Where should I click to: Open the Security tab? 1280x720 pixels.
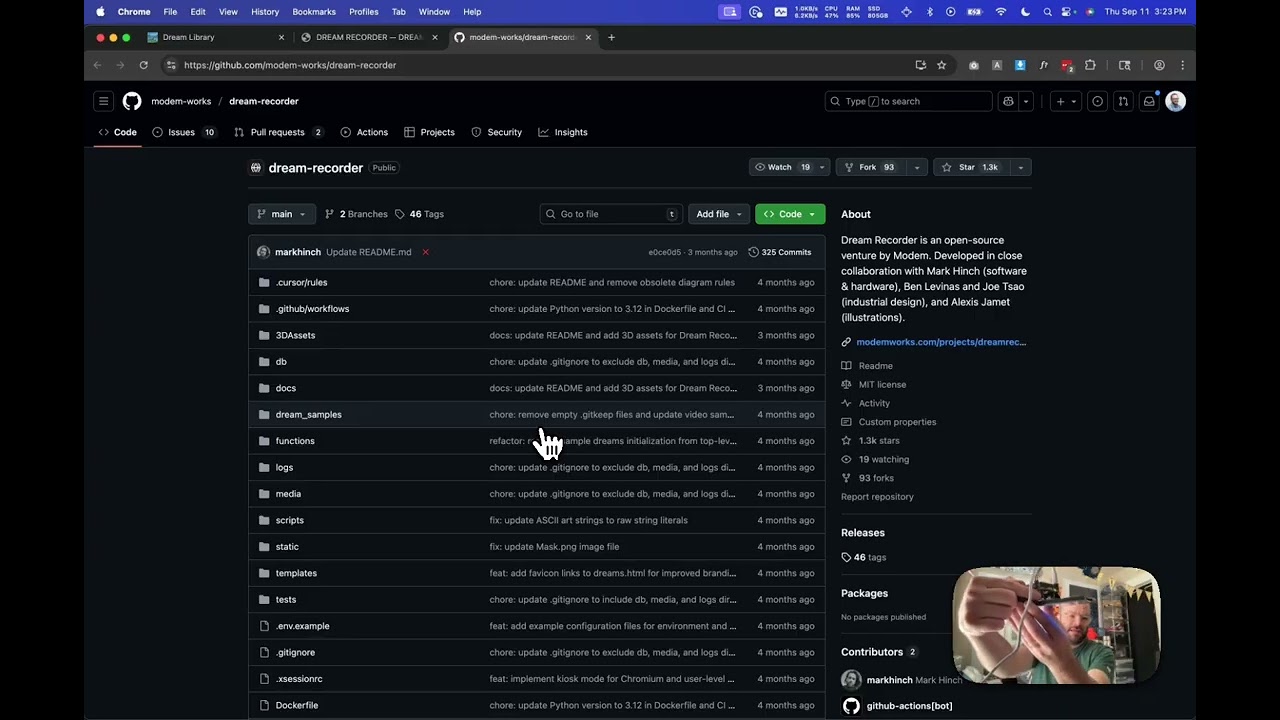click(x=496, y=132)
